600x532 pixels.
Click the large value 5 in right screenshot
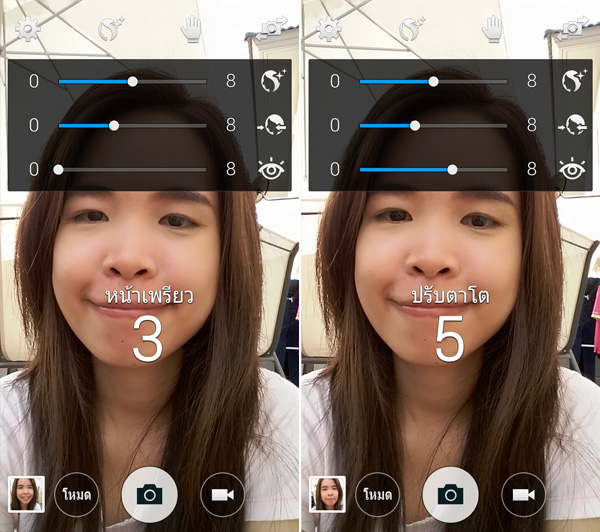tap(450, 339)
